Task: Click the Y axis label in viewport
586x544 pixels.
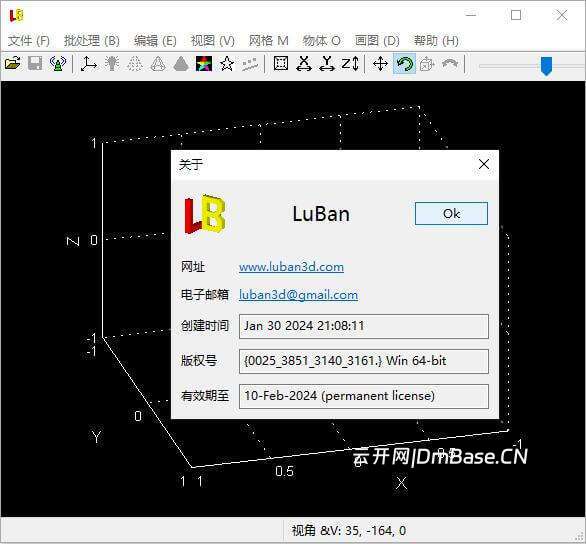Action: pyautogui.click(x=97, y=436)
